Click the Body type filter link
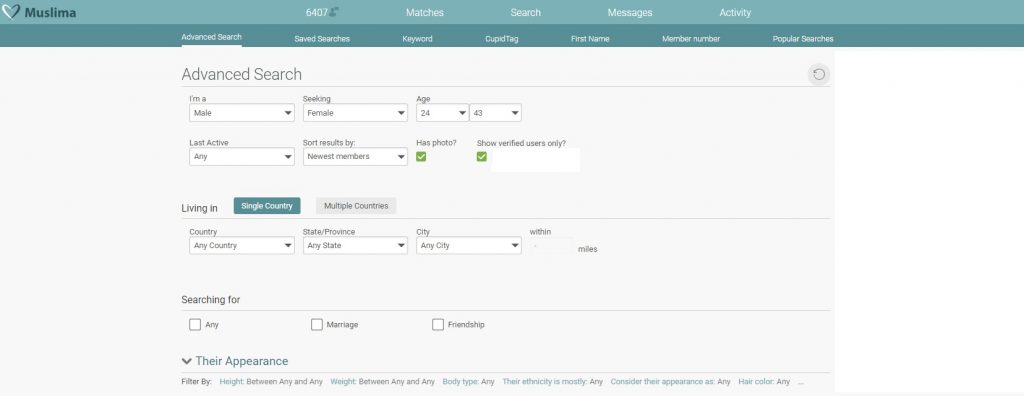 (460, 382)
